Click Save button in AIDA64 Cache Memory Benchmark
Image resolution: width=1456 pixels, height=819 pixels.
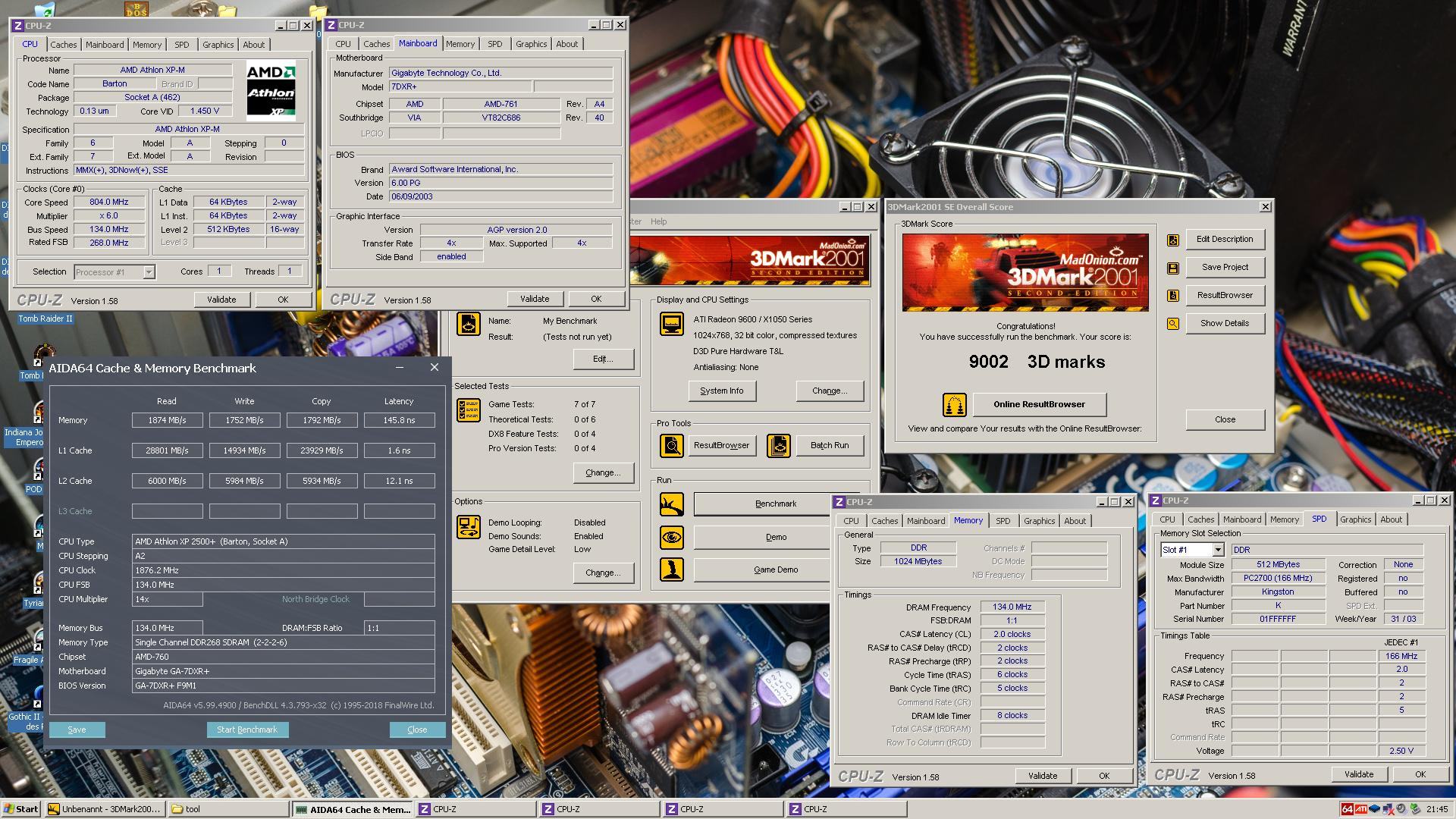(x=78, y=729)
